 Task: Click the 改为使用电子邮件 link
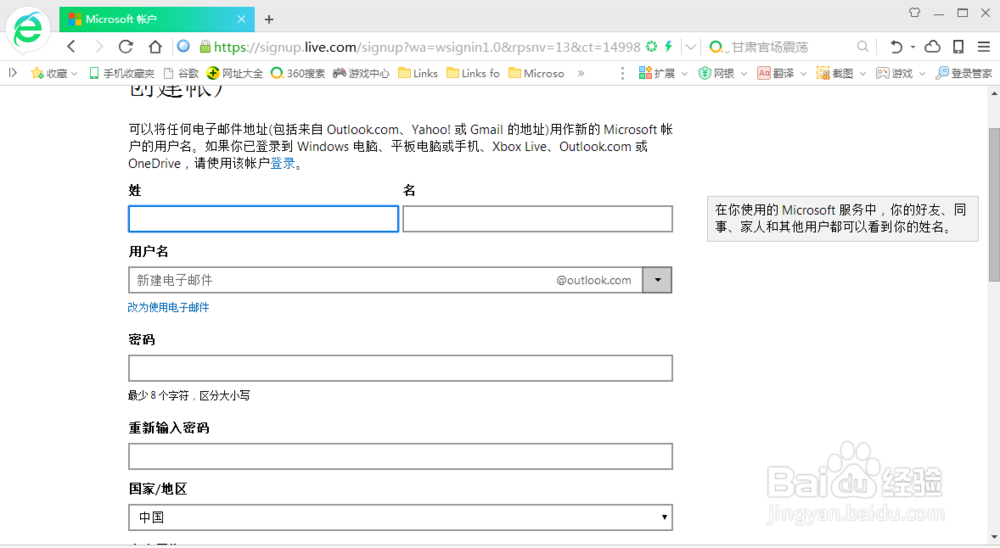pyautogui.click(x=168, y=307)
